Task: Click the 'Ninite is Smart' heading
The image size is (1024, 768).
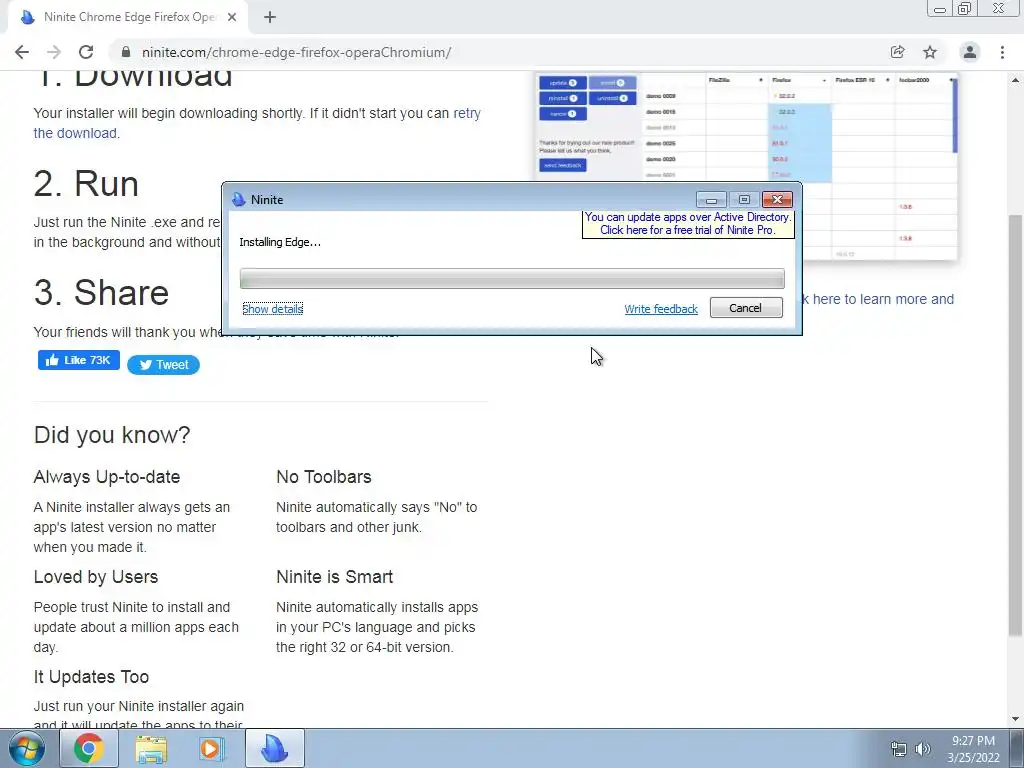Action: click(334, 577)
